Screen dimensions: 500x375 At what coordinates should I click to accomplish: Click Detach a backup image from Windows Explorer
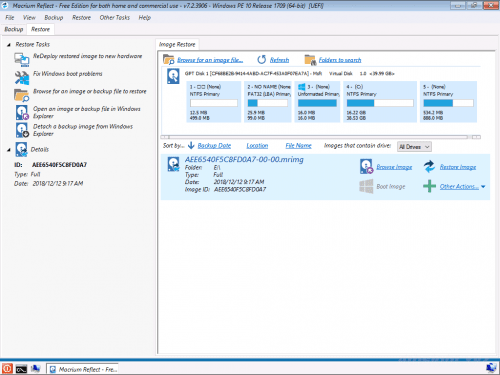click(83, 130)
